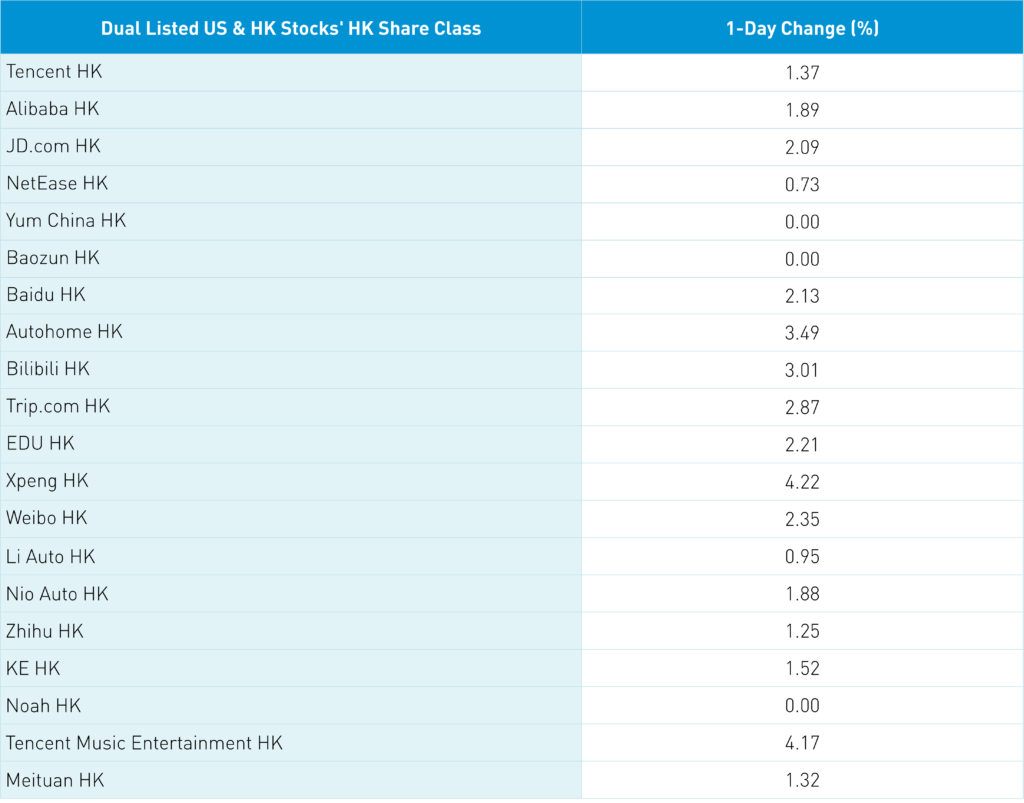1024x803 pixels.
Task: Click the Weibo HK row label
Action: [x=47, y=518]
